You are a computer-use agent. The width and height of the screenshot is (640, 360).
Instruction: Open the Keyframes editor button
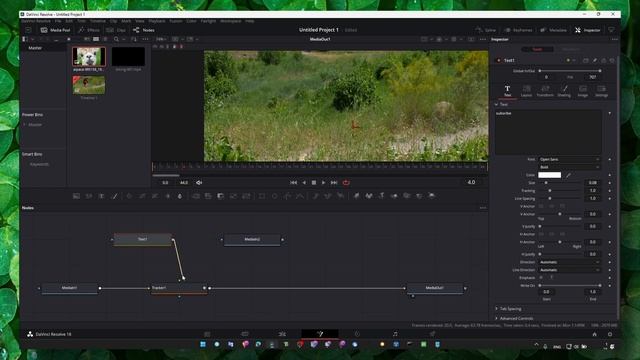click(518, 30)
